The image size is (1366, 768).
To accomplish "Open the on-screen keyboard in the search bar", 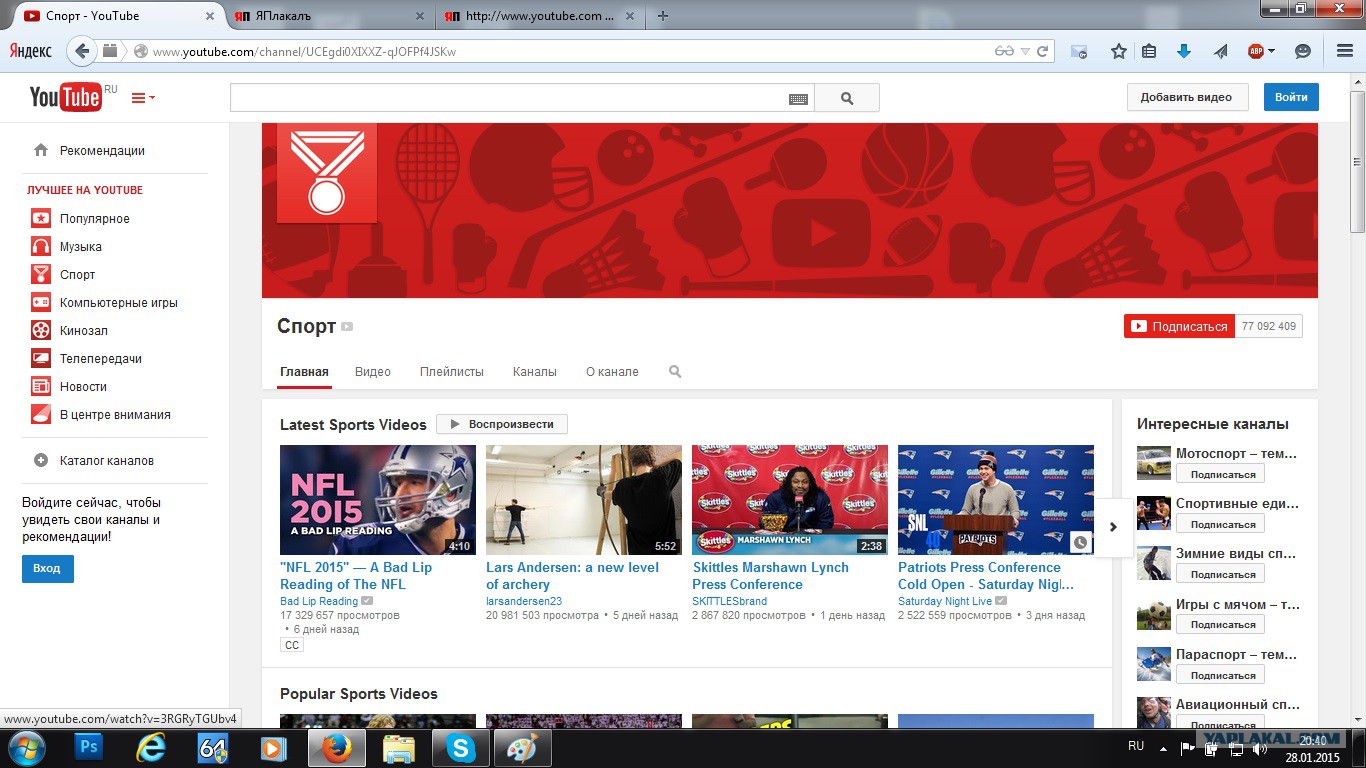I will [799, 97].
